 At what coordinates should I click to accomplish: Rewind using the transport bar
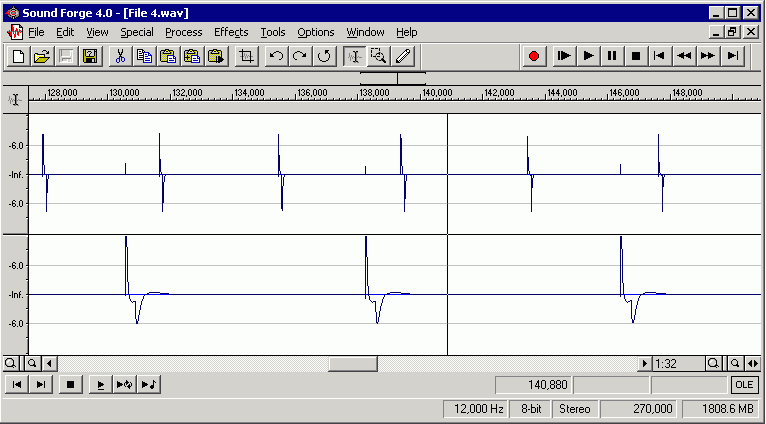pyautogui.click(x=684, y=56)
